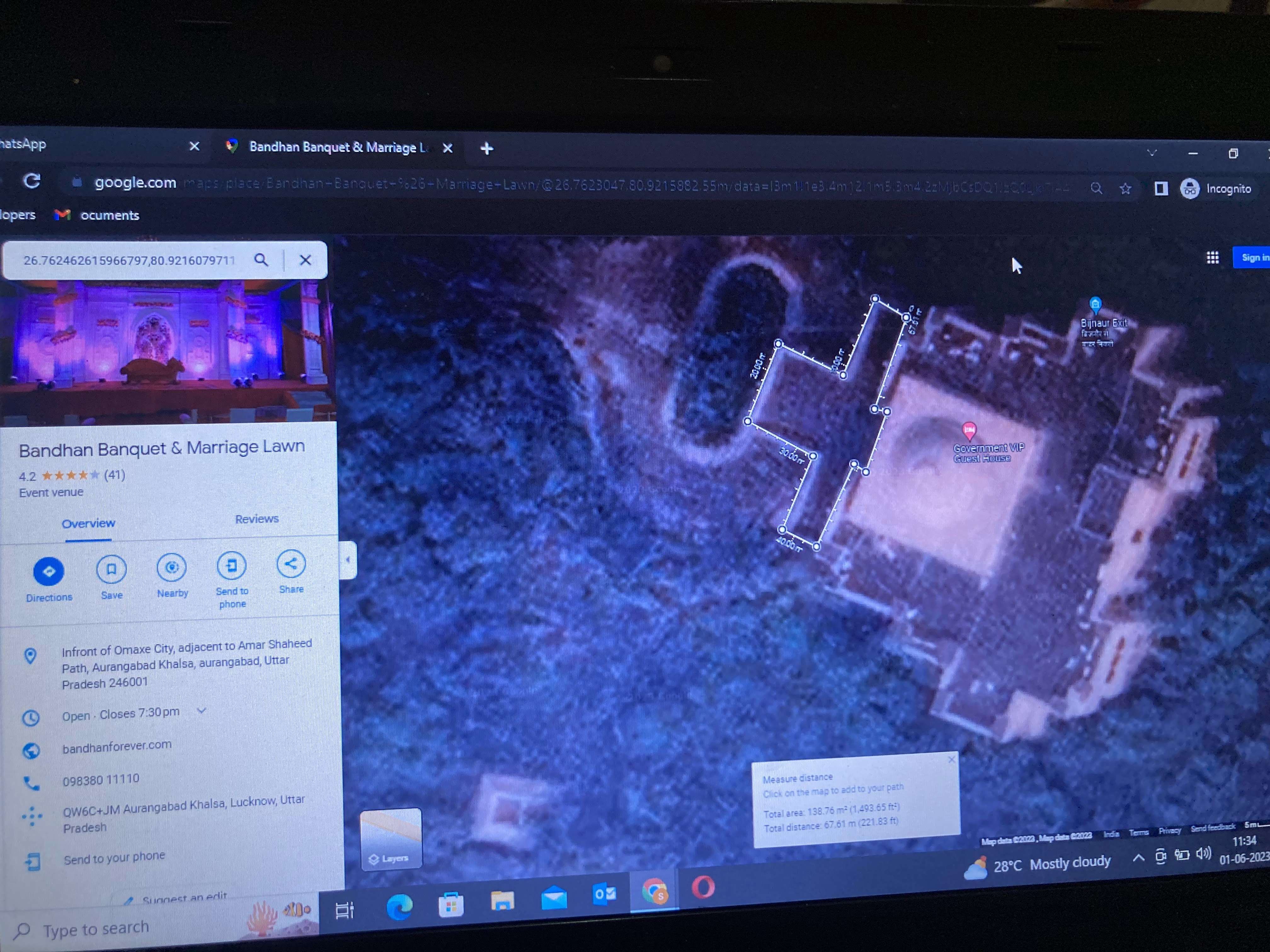Open the tab search dropdown chevron
The image size is (1270, 952).
pos(1151,153)
